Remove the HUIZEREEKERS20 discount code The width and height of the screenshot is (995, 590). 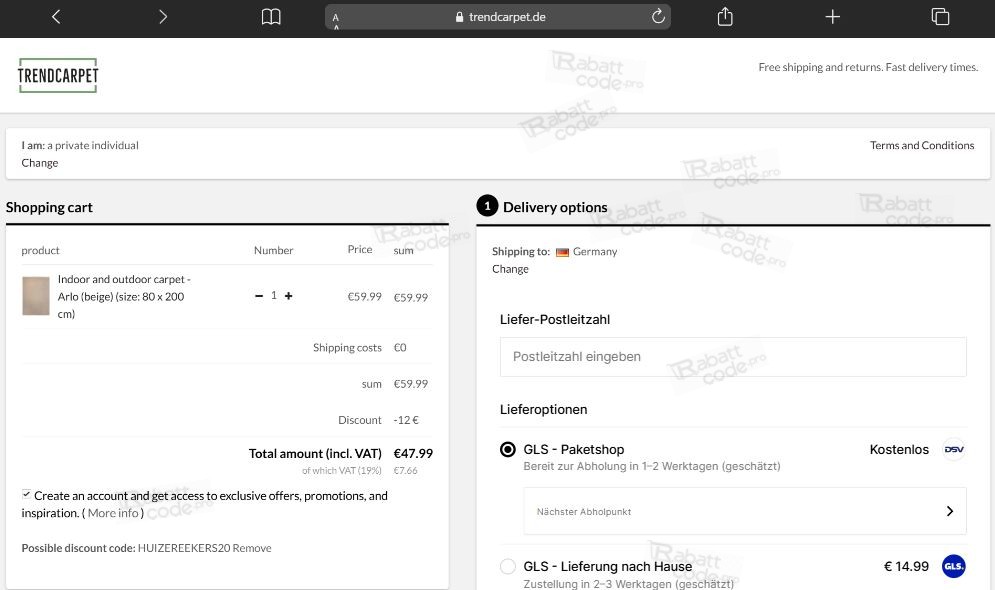click(x=252, y=548)
